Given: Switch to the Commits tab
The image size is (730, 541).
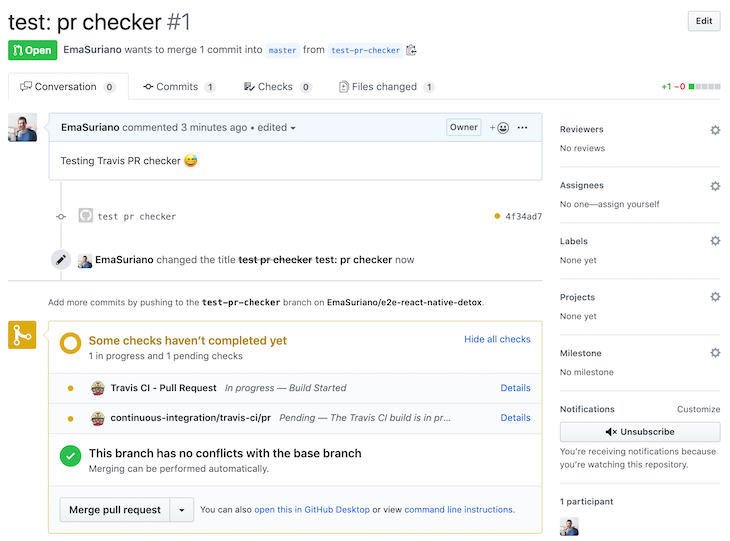Looking at the screenshot, I should coord(178,87).
